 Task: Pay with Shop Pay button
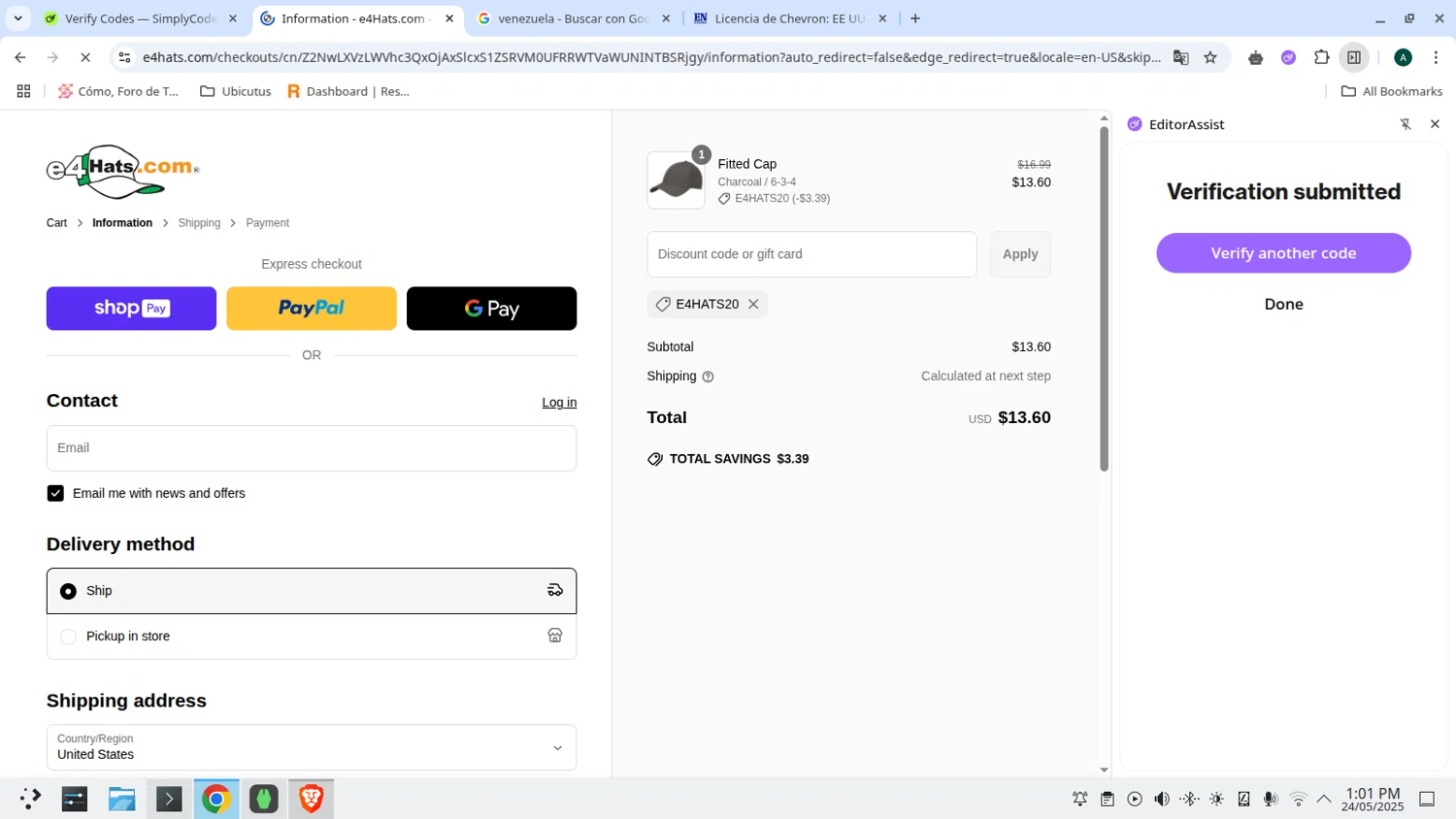(x=131, y=309)
